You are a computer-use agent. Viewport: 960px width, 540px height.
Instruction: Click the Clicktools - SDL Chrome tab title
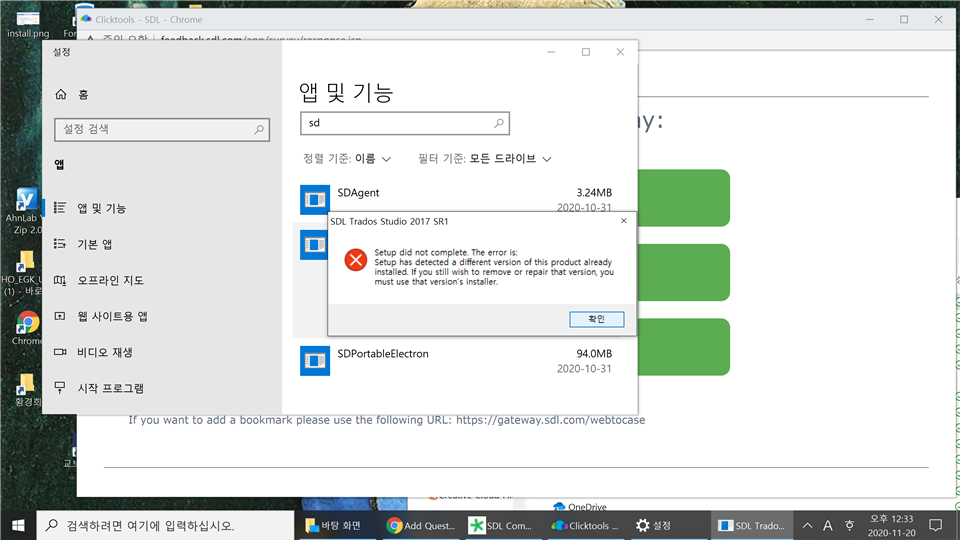tap(149, 20)
